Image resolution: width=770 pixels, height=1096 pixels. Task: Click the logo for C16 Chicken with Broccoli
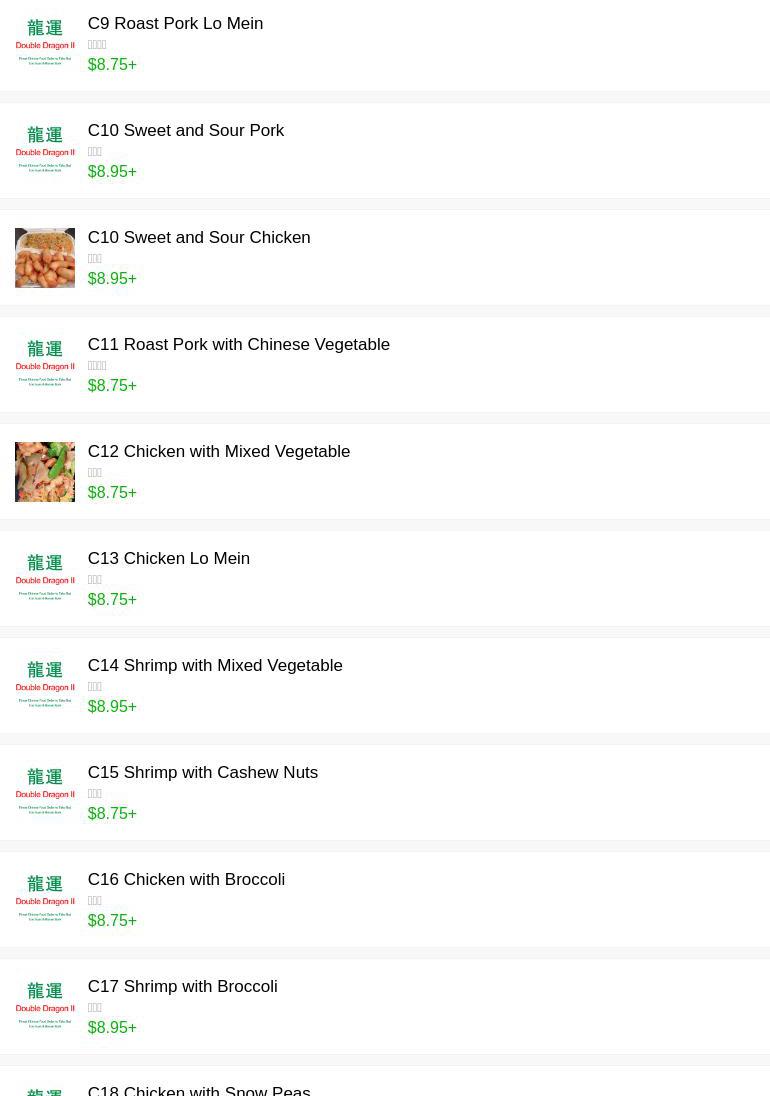click(x=45, y=900)
